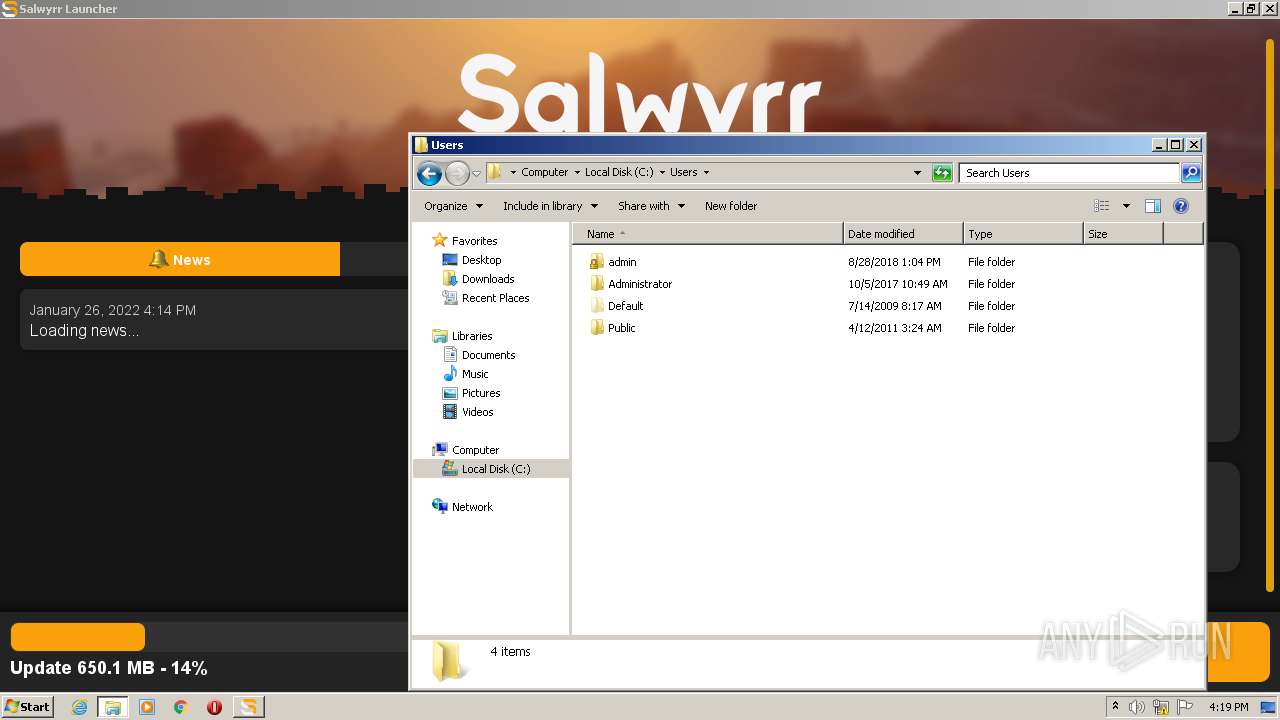
Task: Click the Action Center flag icon
Action: point(1185,707)
